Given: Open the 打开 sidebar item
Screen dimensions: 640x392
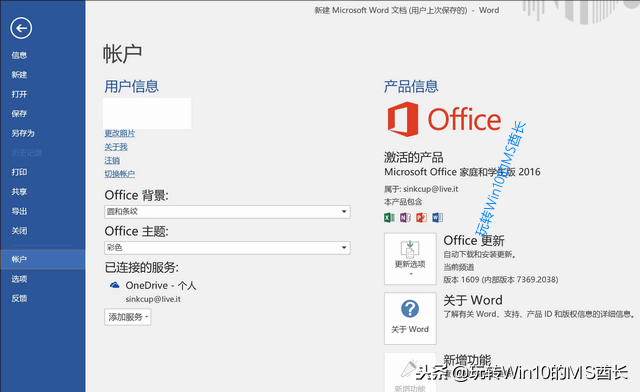Looking at the screenshot, I should (x=19, y=94).
